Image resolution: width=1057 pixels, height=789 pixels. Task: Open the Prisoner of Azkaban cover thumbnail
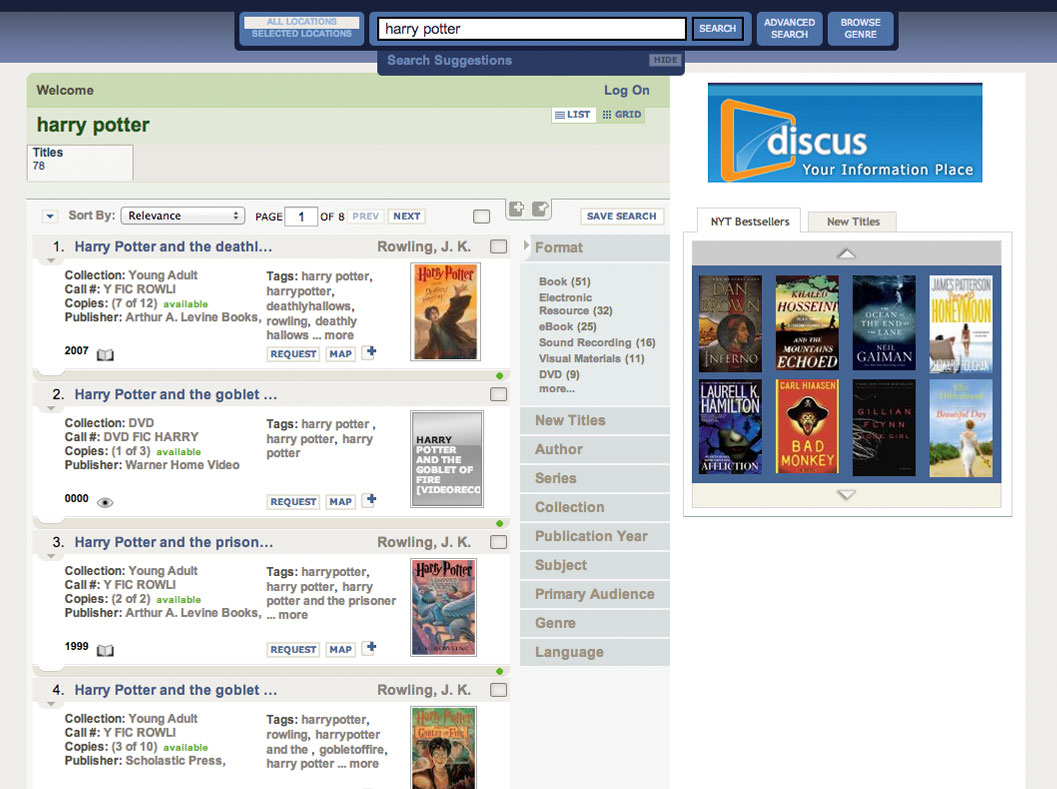pyautogui.click(x=444, y=607)
